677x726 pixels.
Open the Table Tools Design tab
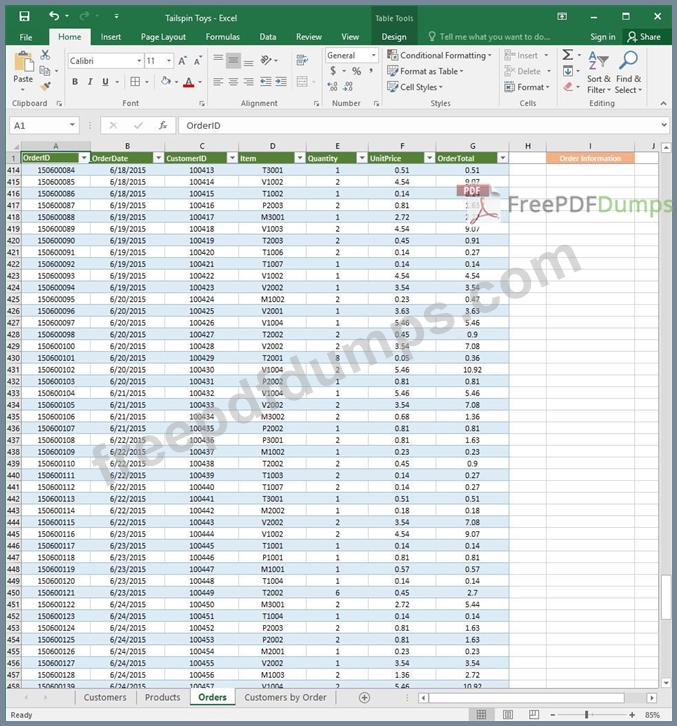pos(394,37)
